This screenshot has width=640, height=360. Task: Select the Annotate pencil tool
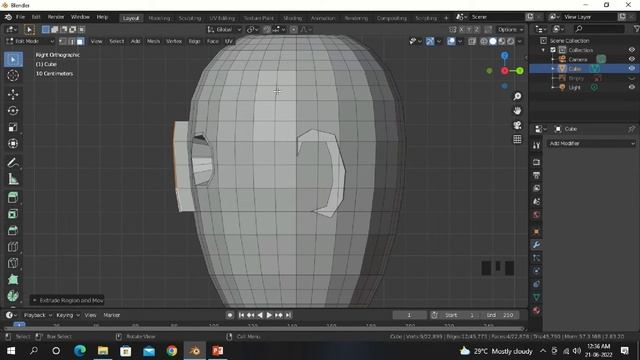pyautogui.click(x=13, y=163)
